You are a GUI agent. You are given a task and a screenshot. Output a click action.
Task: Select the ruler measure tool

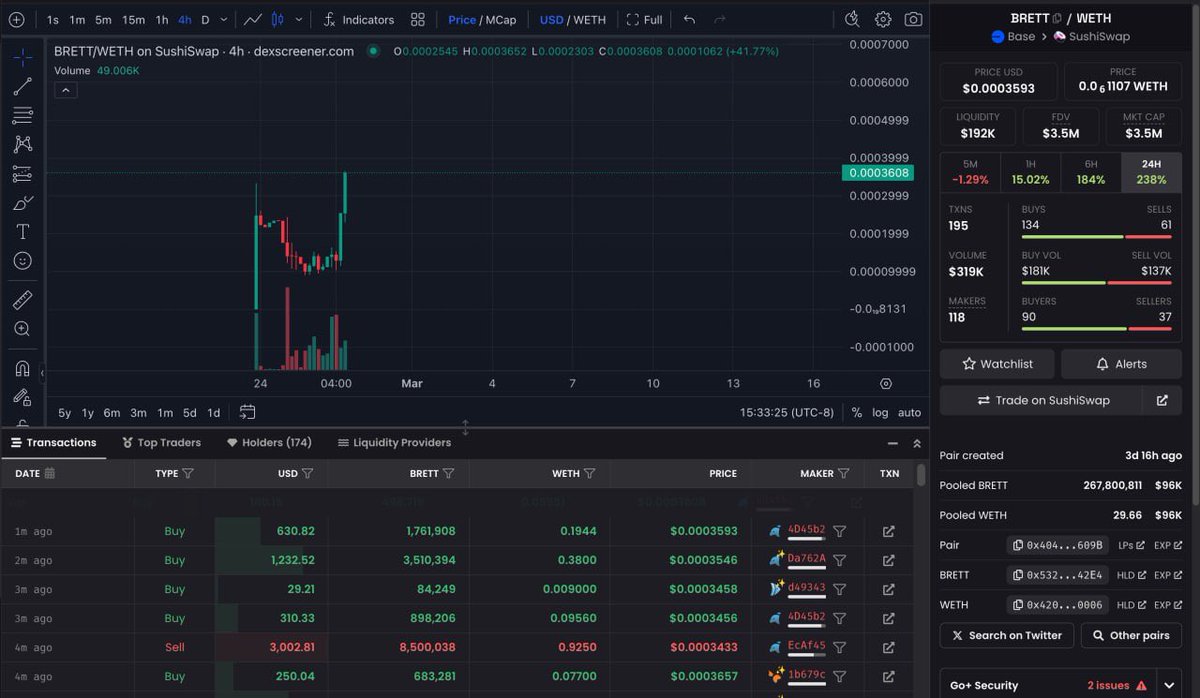click(22, 300)
